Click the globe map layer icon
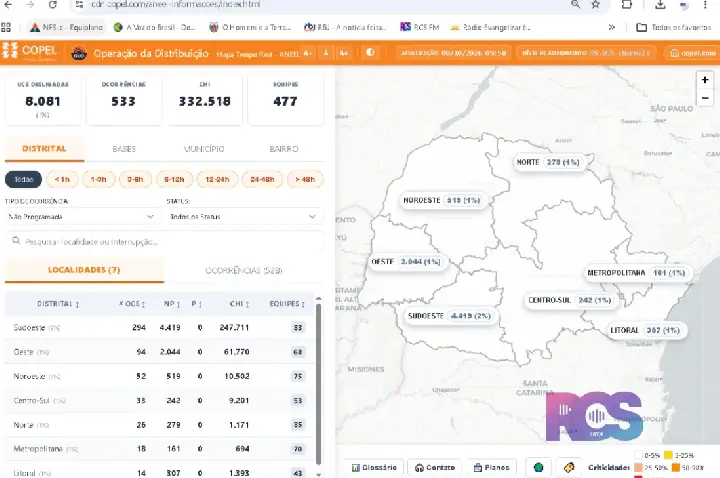Screen dimensions: 720x478 coord(538,467)
